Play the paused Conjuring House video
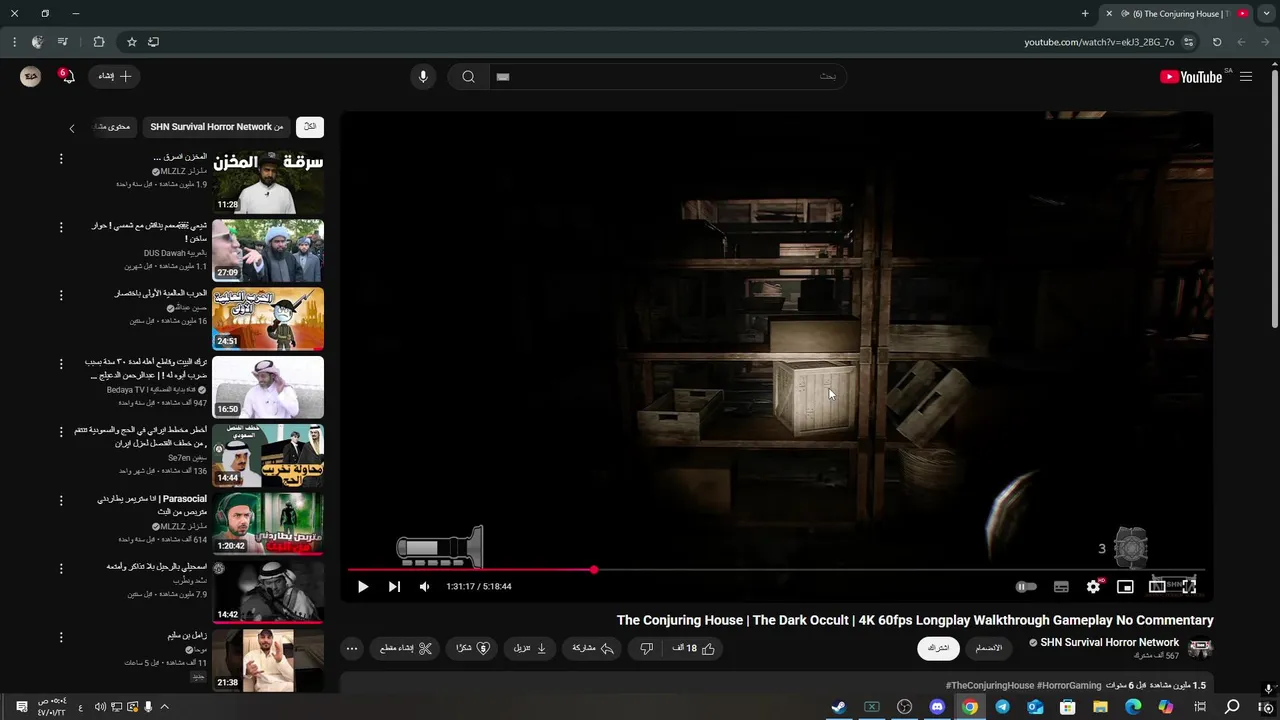 tap(363, 587)
